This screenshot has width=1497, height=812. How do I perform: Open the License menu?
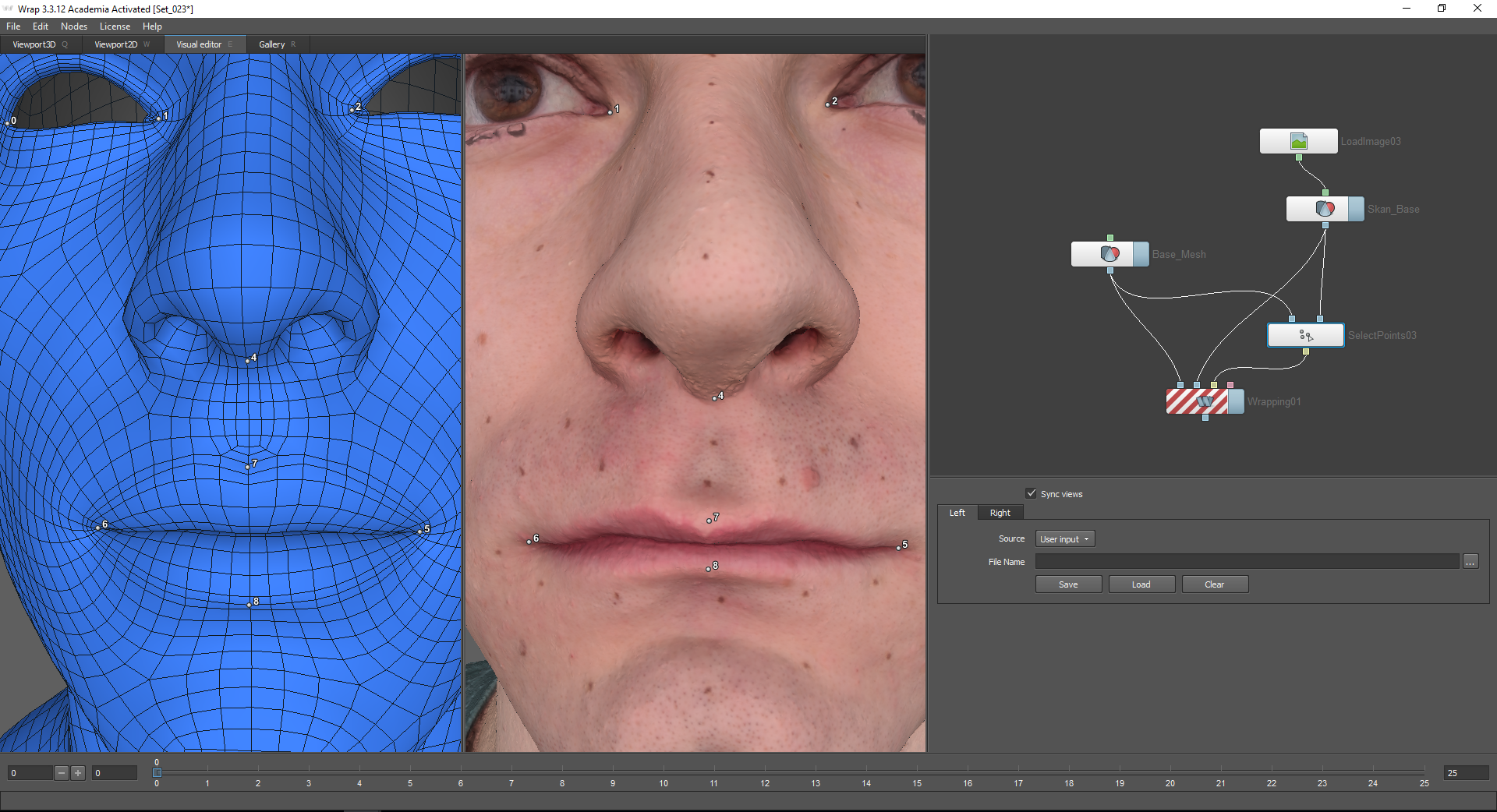pos(115,26)
